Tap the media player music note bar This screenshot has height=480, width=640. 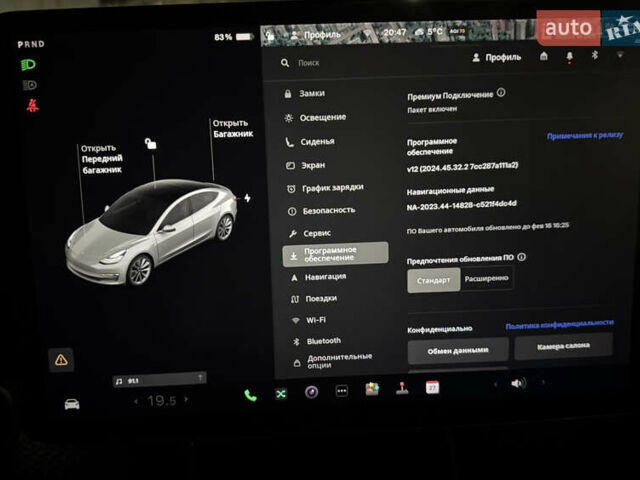click(x=159, y=380)
